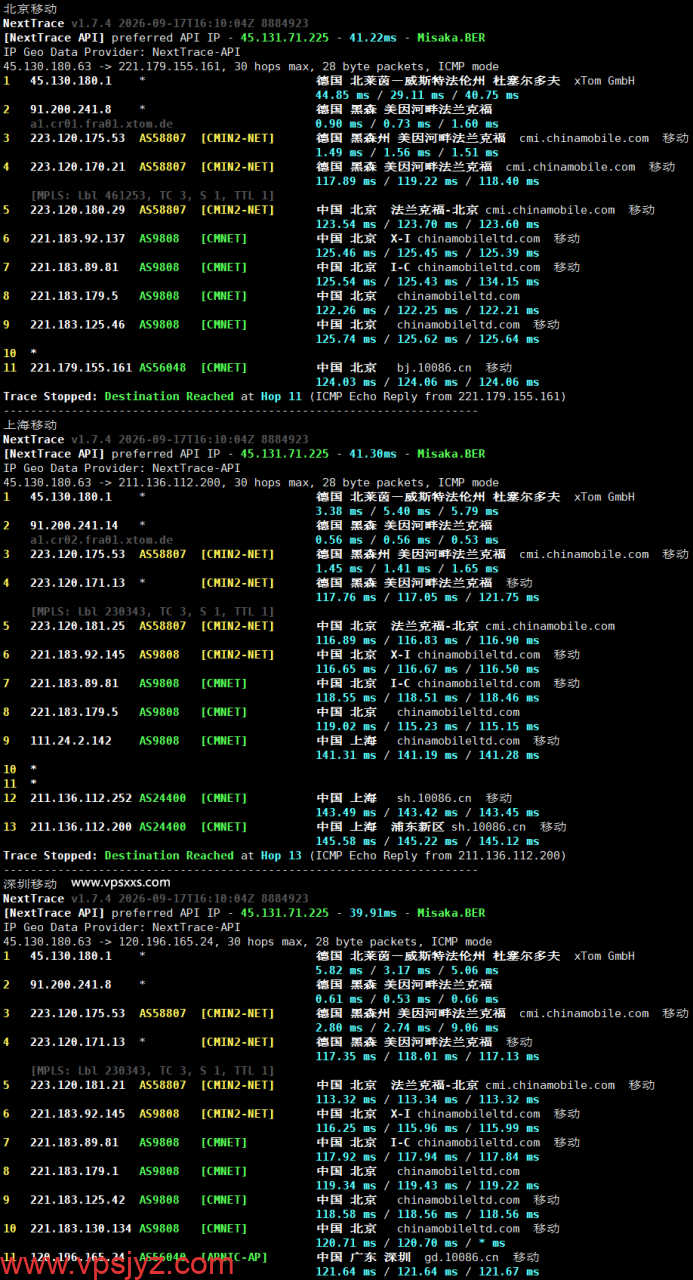Click IP address 211.136.112.252

81,798
